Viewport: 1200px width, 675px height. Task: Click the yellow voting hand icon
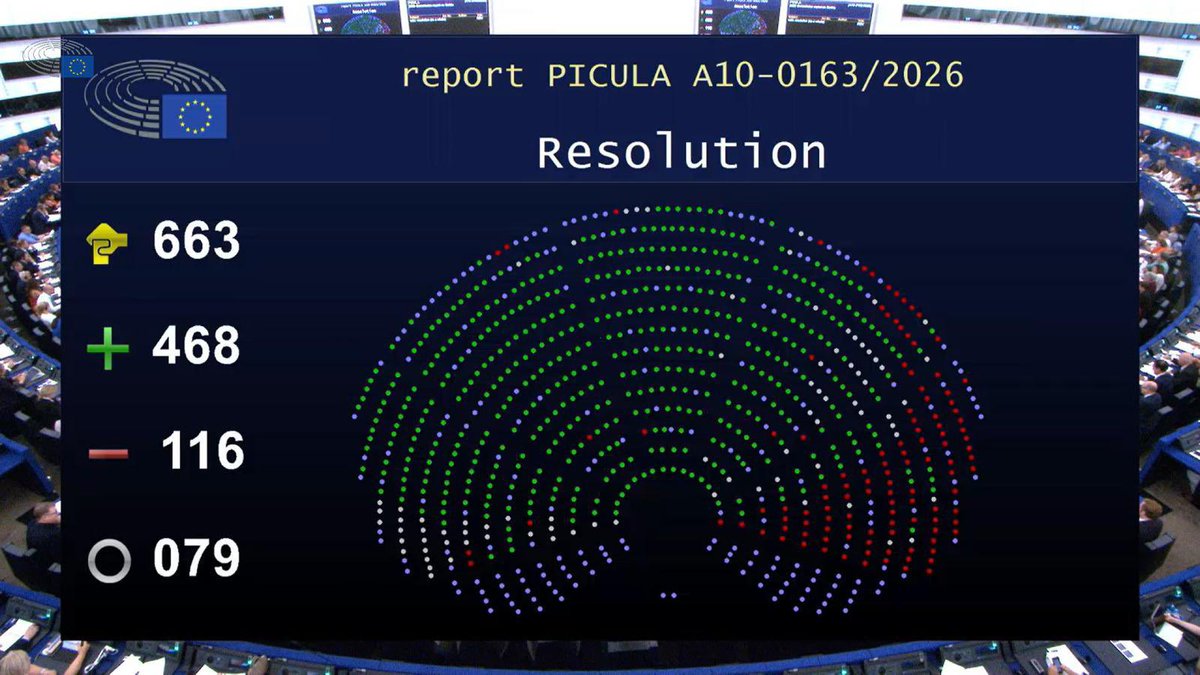tap(108, 243)
